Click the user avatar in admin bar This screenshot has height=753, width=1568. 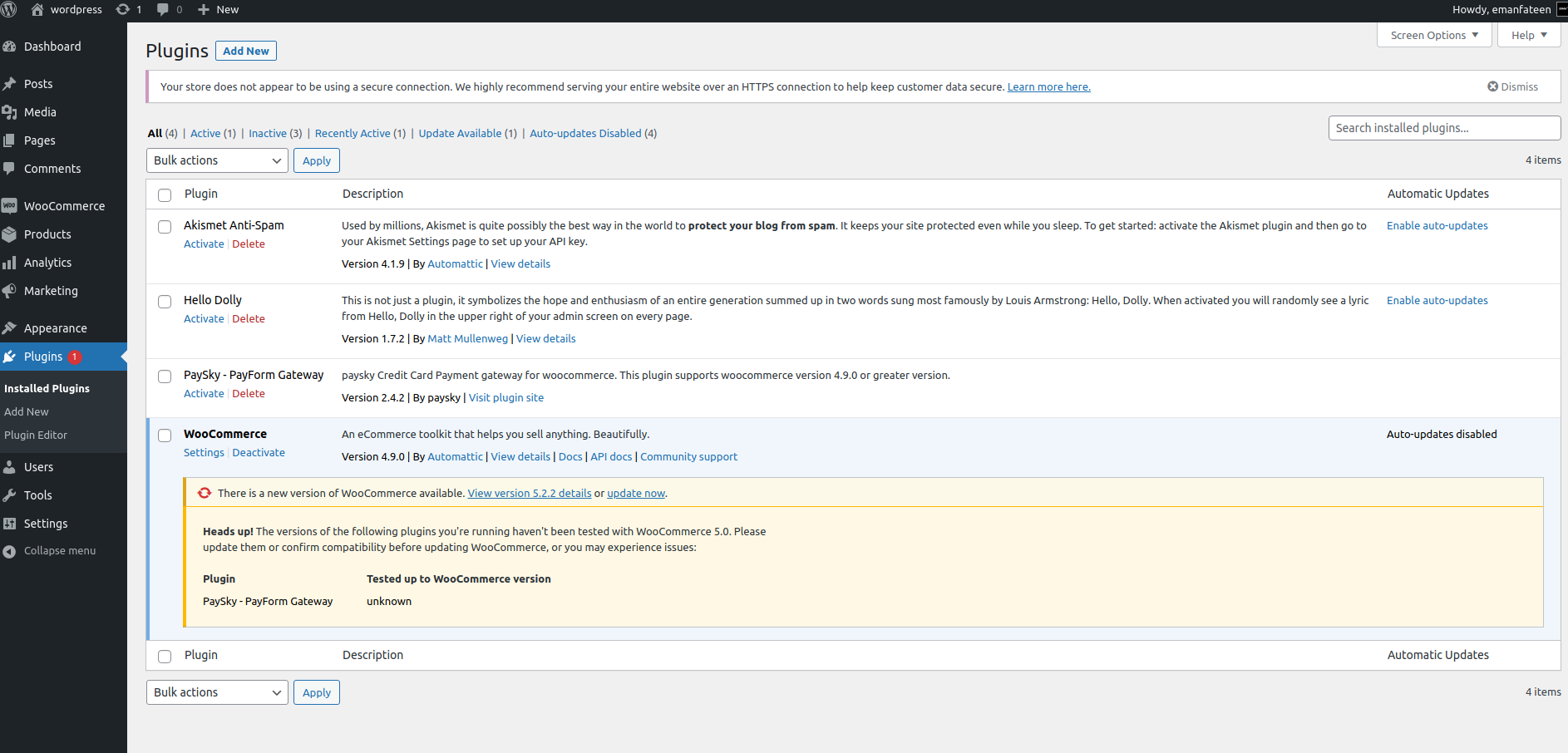pyautogui.click(x=1561, y=10)
